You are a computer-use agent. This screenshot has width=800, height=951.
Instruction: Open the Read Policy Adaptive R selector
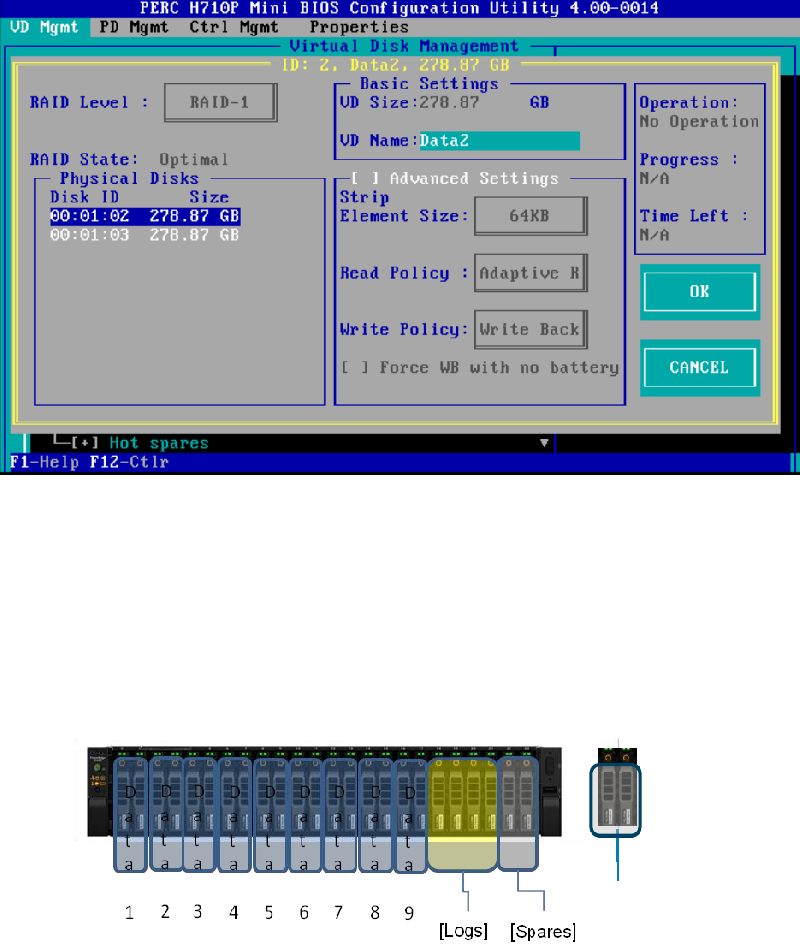click(x=531, y=273)
